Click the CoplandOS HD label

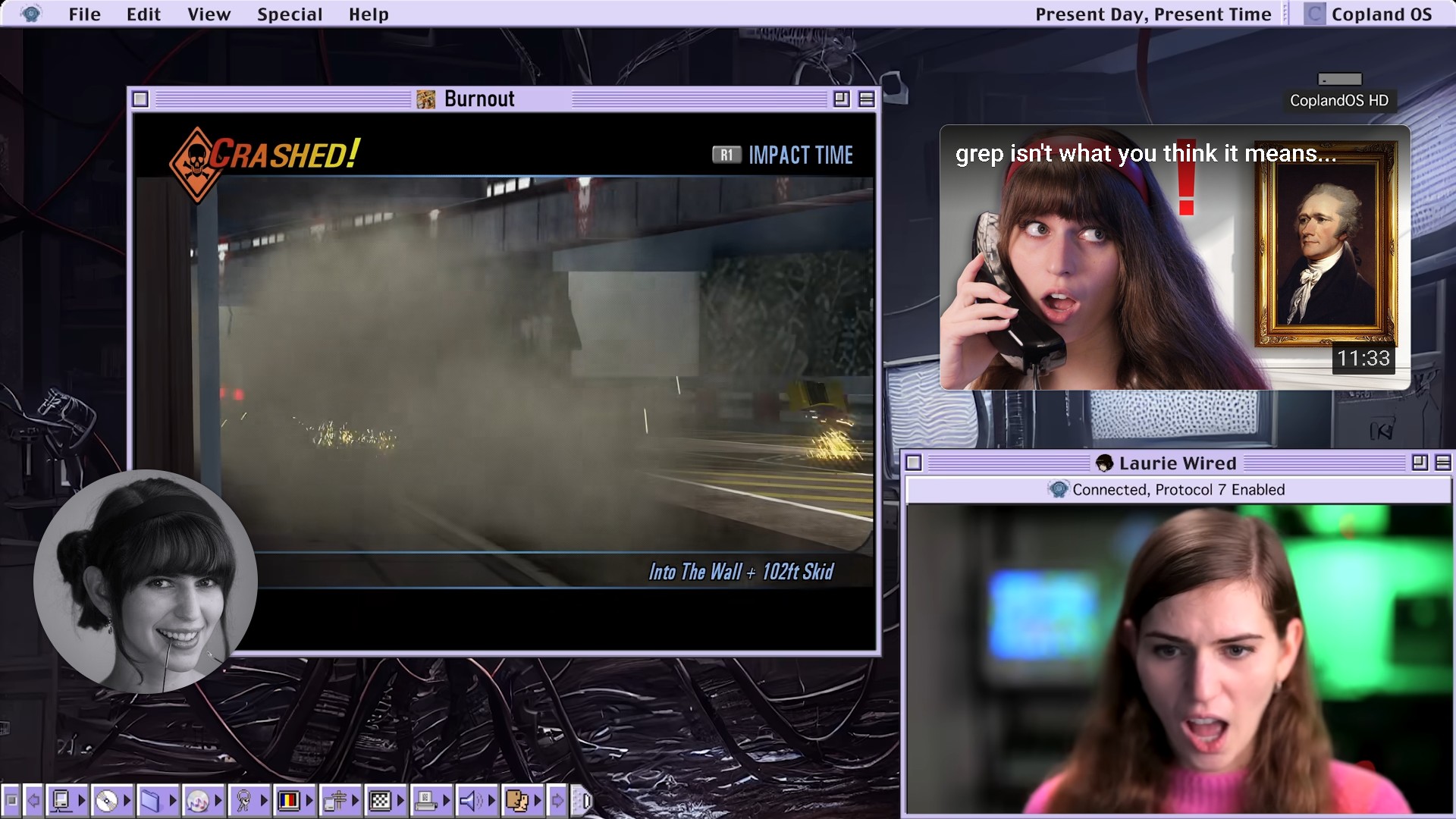coord(1339,100)
